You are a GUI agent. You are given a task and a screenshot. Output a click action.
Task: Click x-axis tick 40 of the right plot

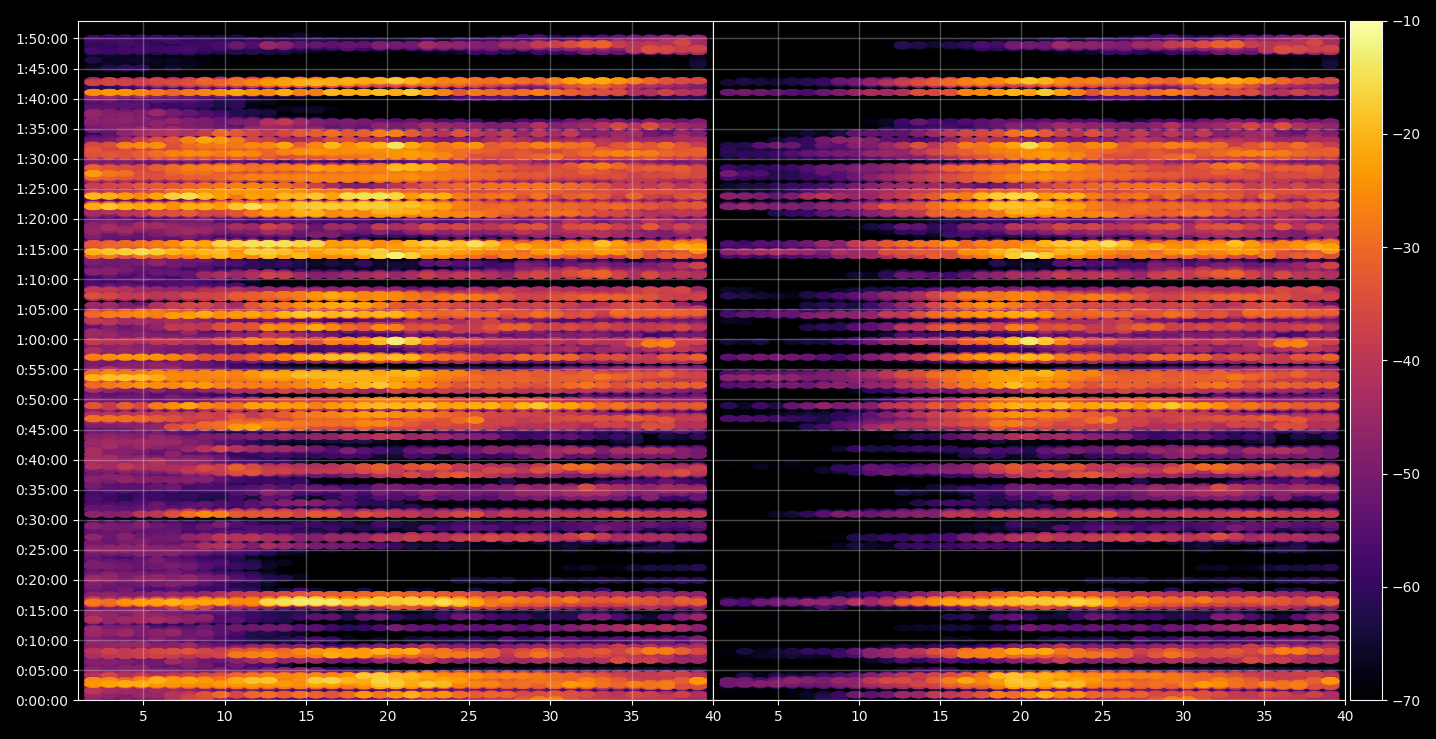(1345, 717)
